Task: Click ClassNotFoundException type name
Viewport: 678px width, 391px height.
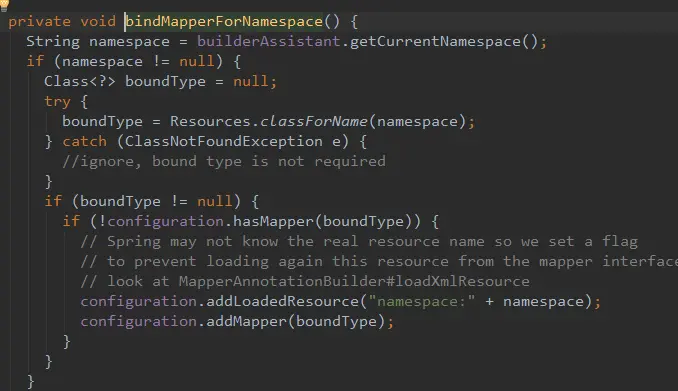Action: pyautogui.click(x=224, y=141)
